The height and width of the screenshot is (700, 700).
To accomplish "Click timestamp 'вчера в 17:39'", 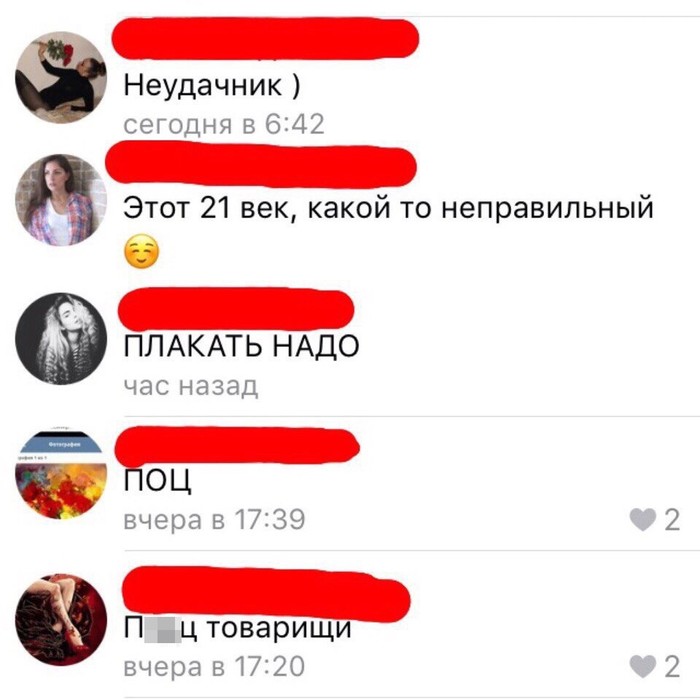I will (x=214, y=520).
